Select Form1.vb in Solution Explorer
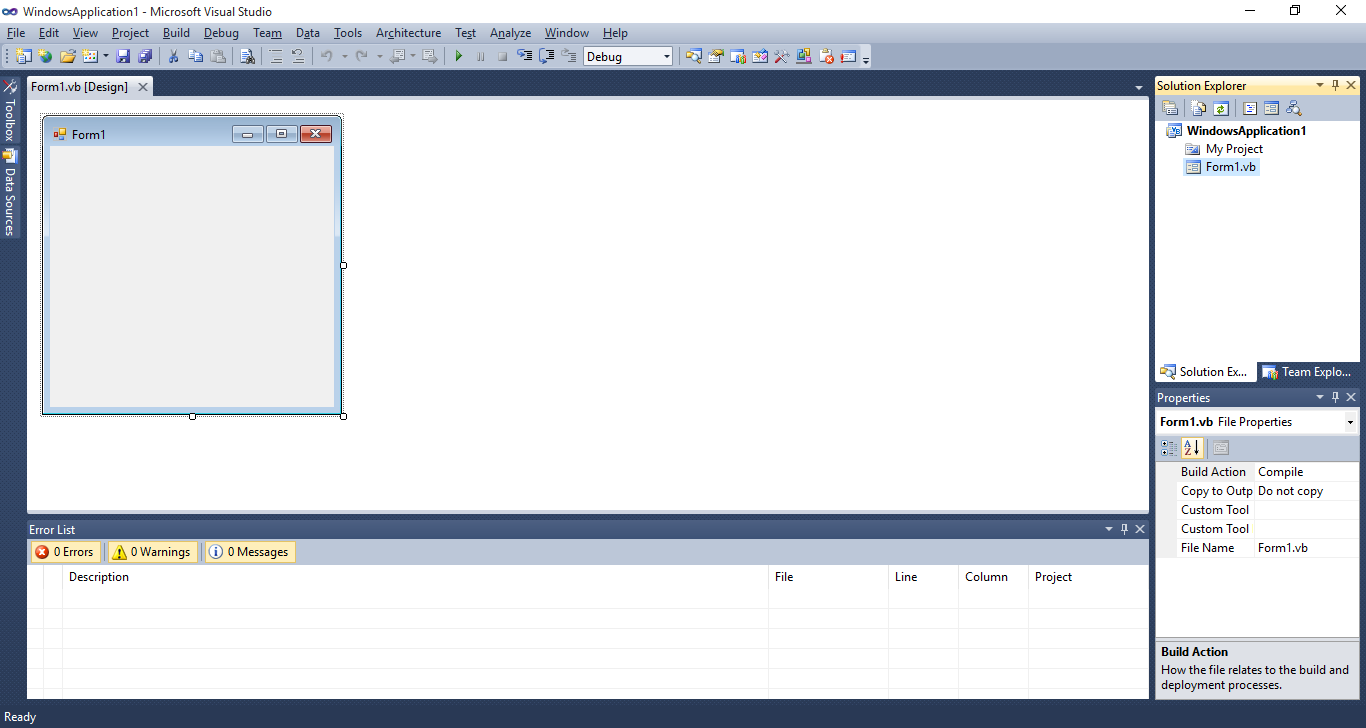 [x=1230, y=166]
